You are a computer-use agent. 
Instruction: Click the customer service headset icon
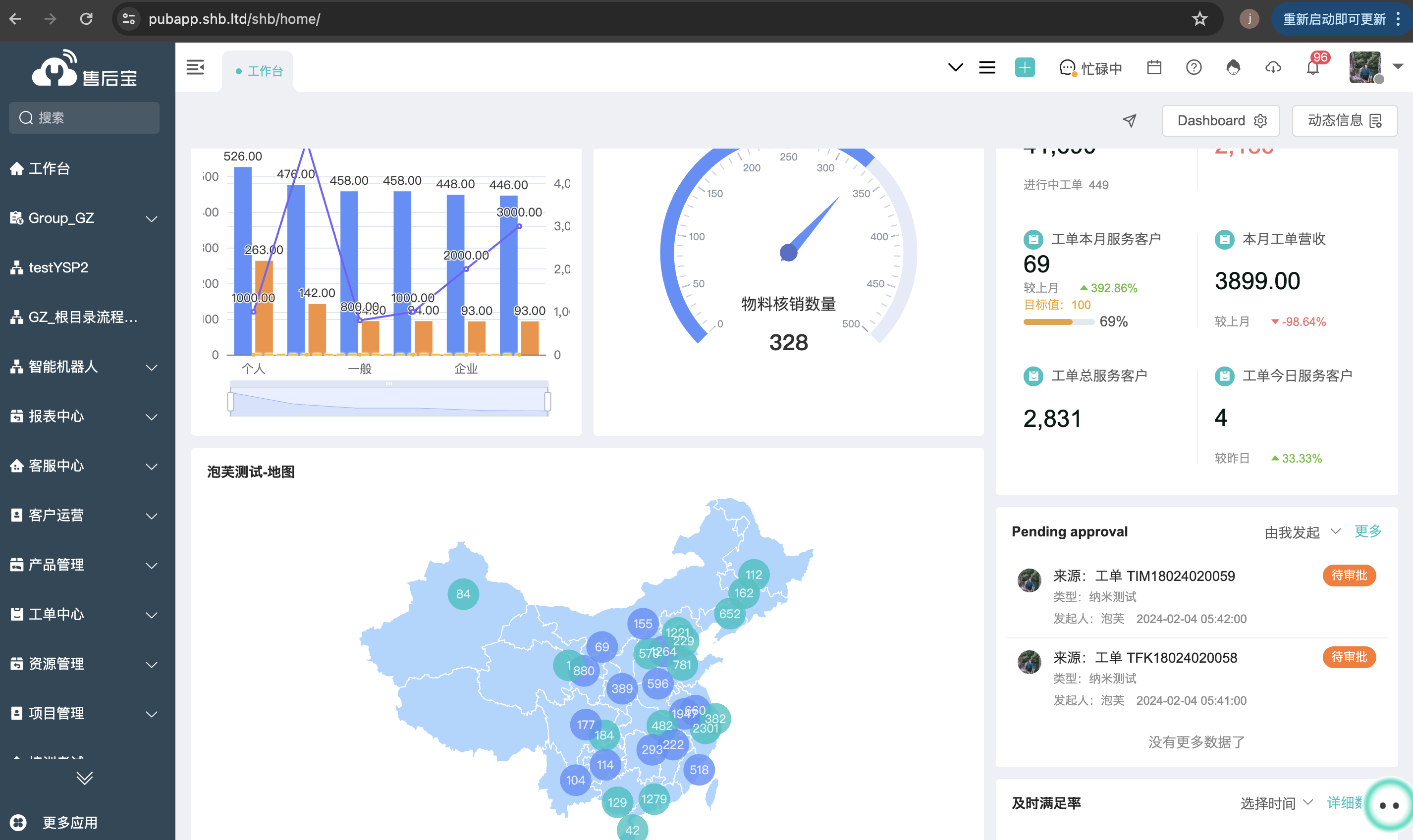[1233, 67]
